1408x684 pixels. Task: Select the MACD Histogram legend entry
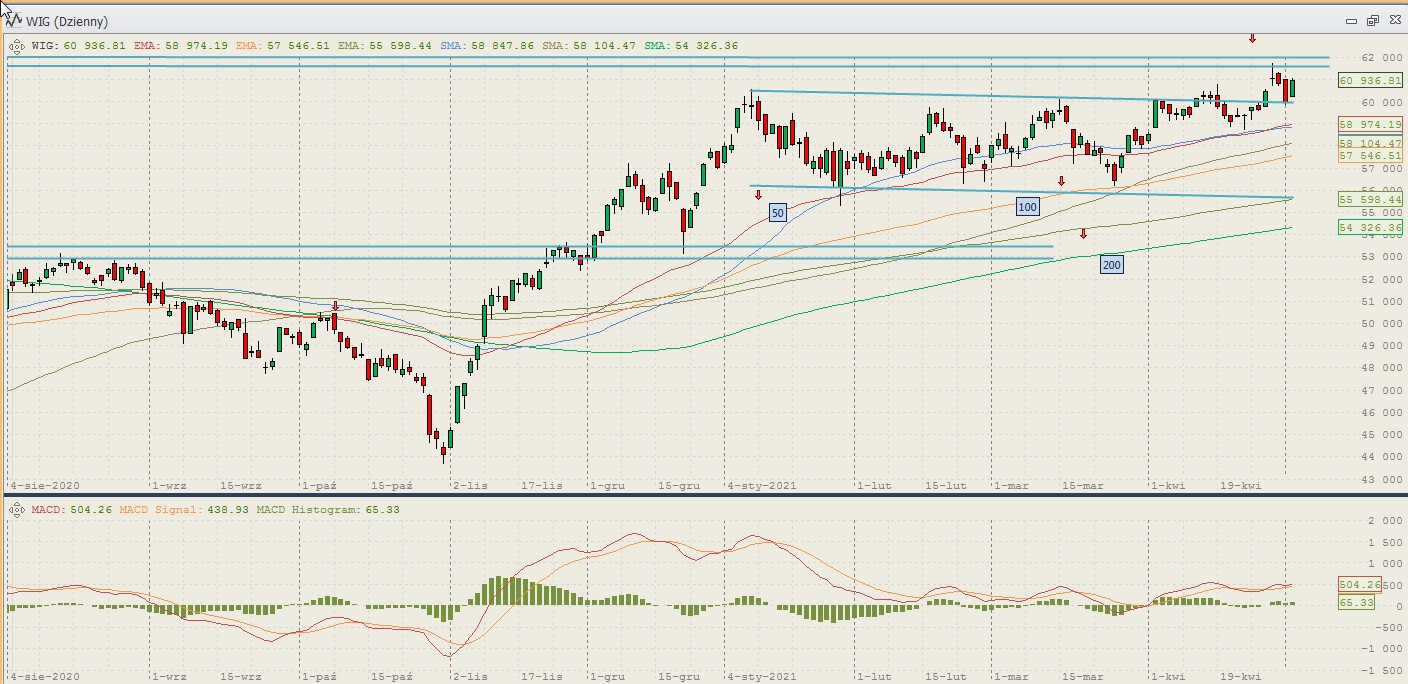click(327, 510)
